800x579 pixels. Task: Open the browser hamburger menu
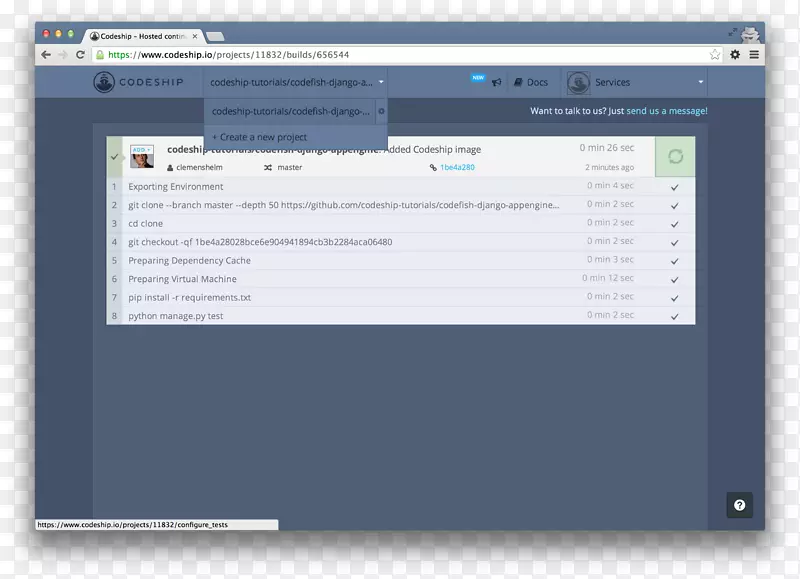point(754,55)
